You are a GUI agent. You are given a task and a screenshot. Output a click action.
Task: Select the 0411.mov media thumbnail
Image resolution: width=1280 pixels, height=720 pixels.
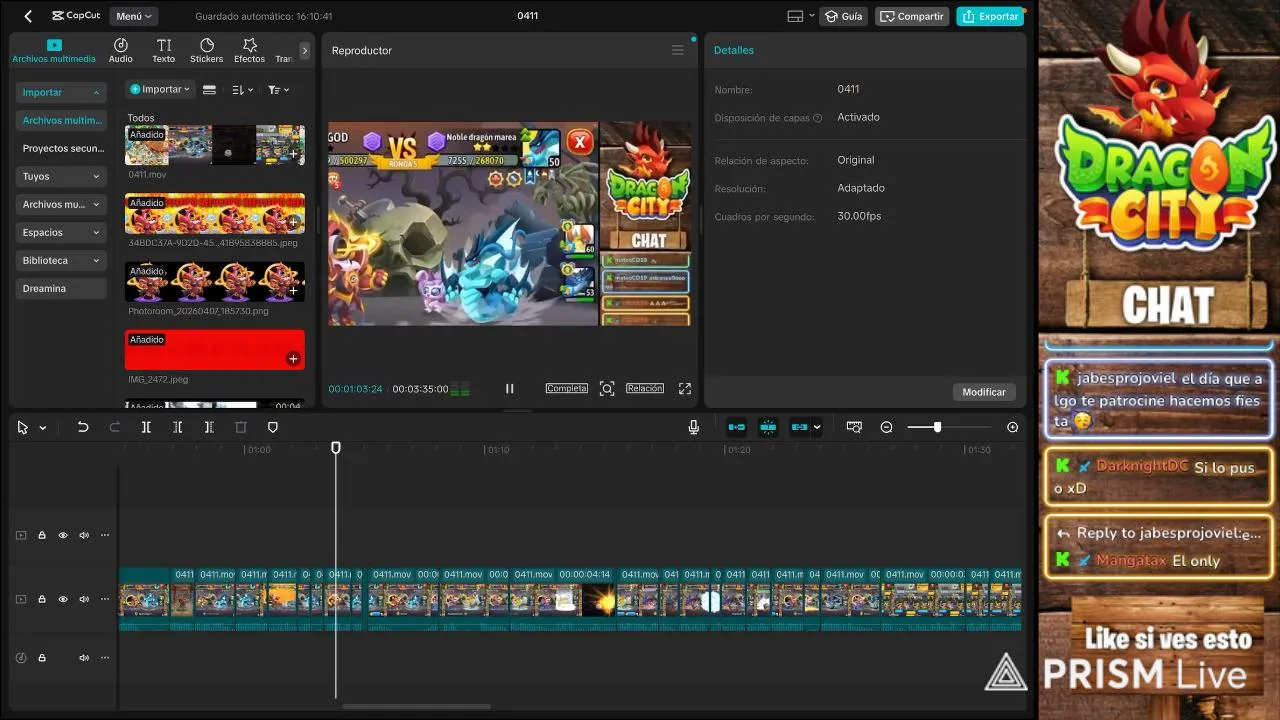click(x=215, y=145)
